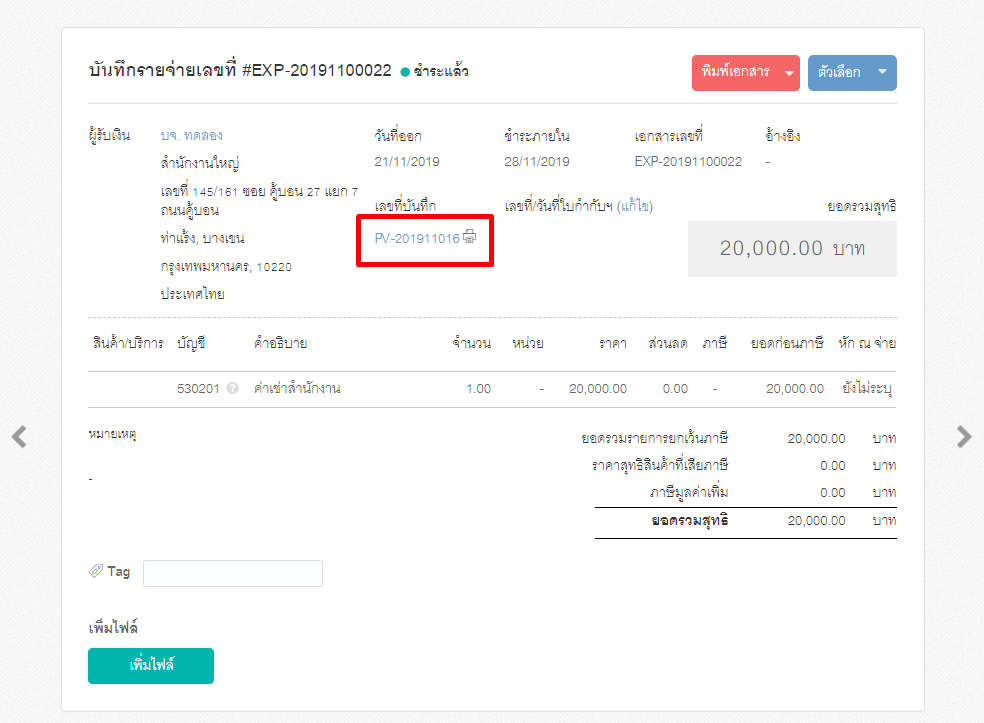The height and width of the screenshot is (723, 984).
Task: Open the บจ. ทดลอง payee link
Action: (x=191, y=136)
